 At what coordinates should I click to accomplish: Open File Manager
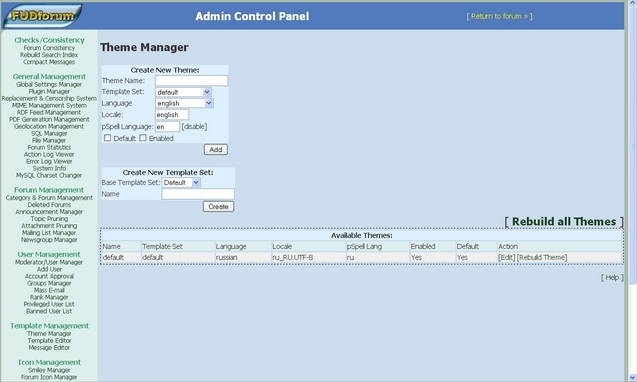point(49,140)
